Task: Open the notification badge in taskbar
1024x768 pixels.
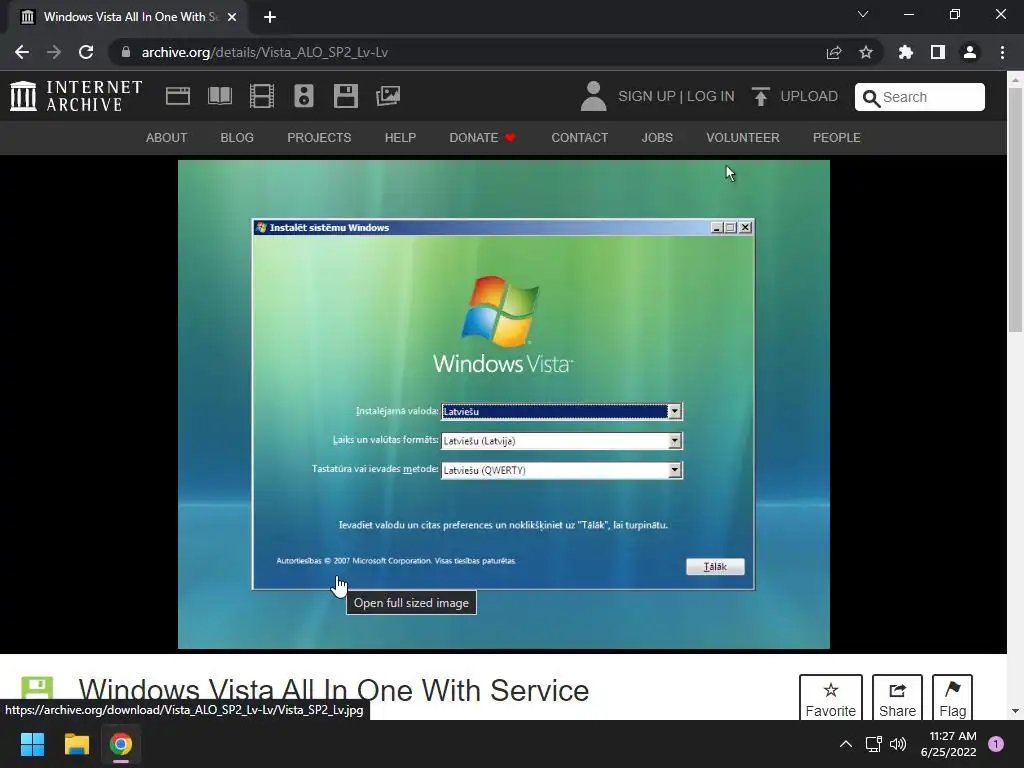Action: [x=996, y=744]
